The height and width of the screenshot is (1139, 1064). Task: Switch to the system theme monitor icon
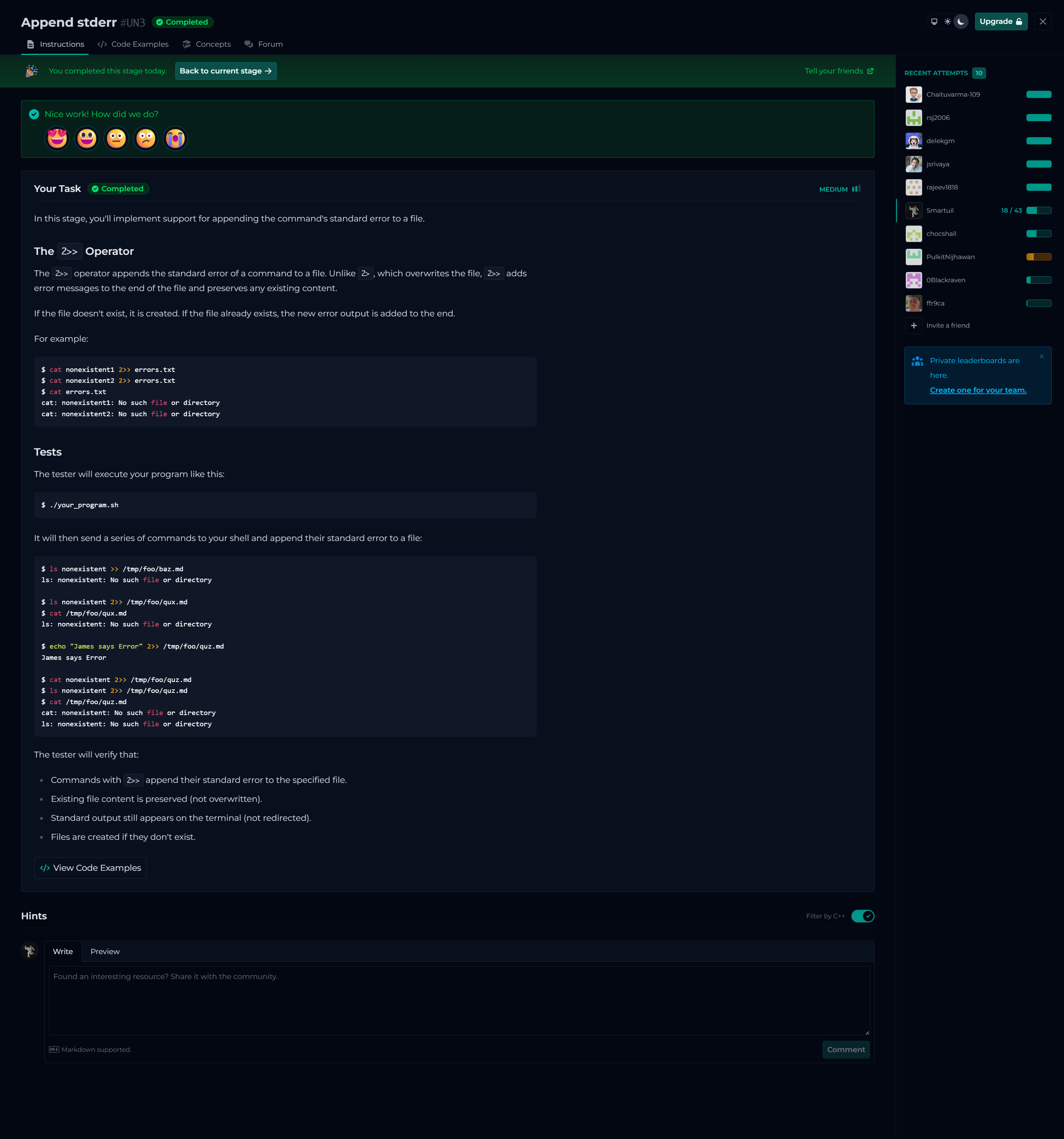click(934, 22)
